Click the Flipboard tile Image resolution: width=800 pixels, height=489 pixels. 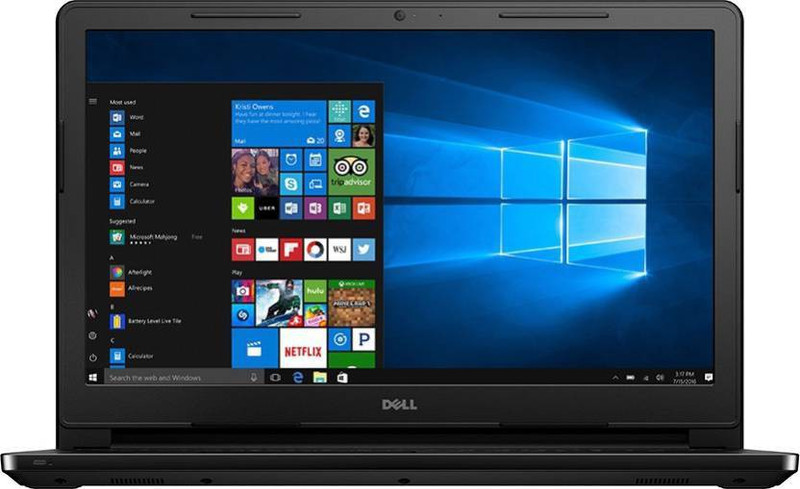[291, 249]
